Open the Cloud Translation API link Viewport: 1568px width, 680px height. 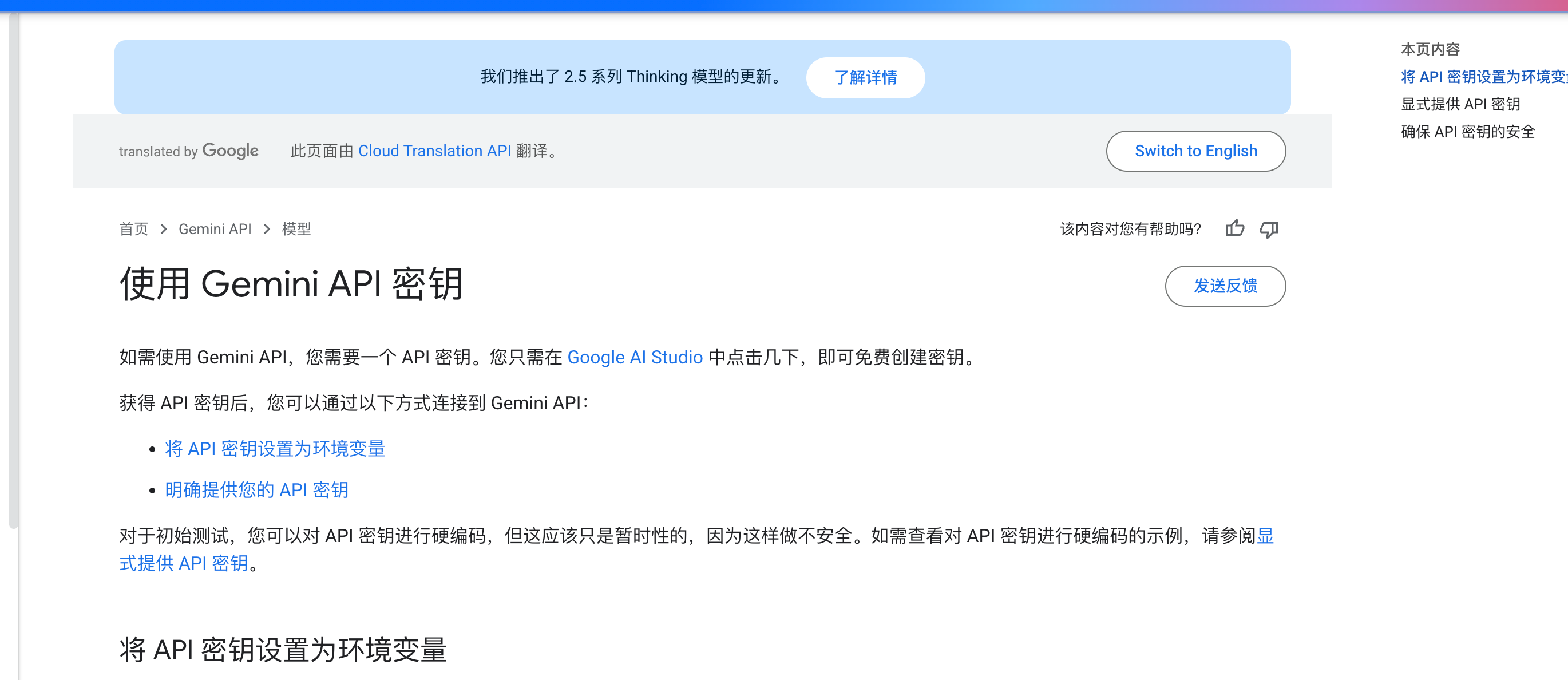434,151
